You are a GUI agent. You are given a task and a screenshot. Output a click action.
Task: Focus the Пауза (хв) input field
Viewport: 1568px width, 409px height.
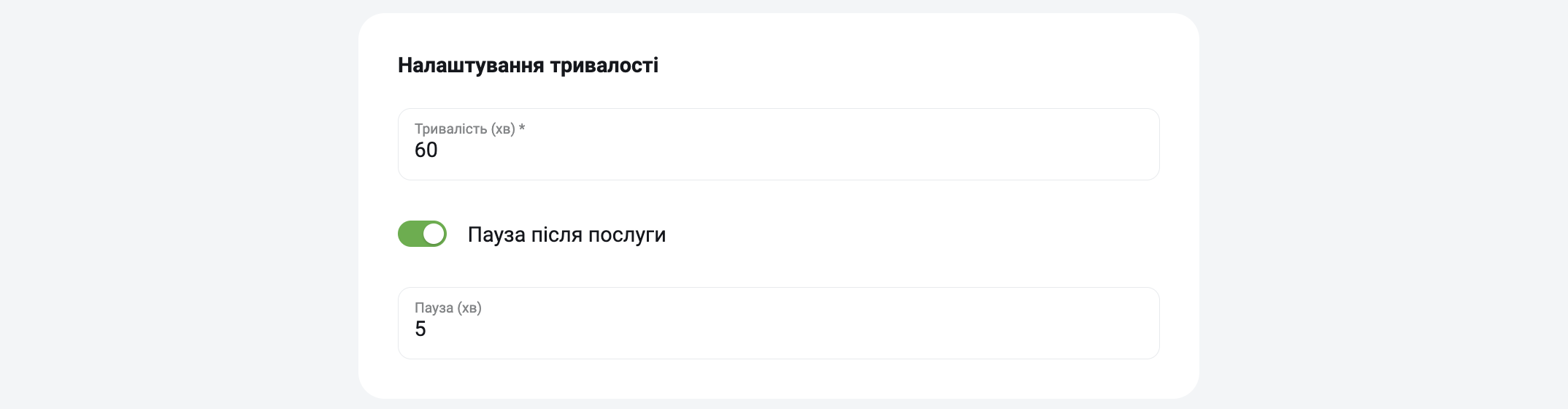[778, 323]
